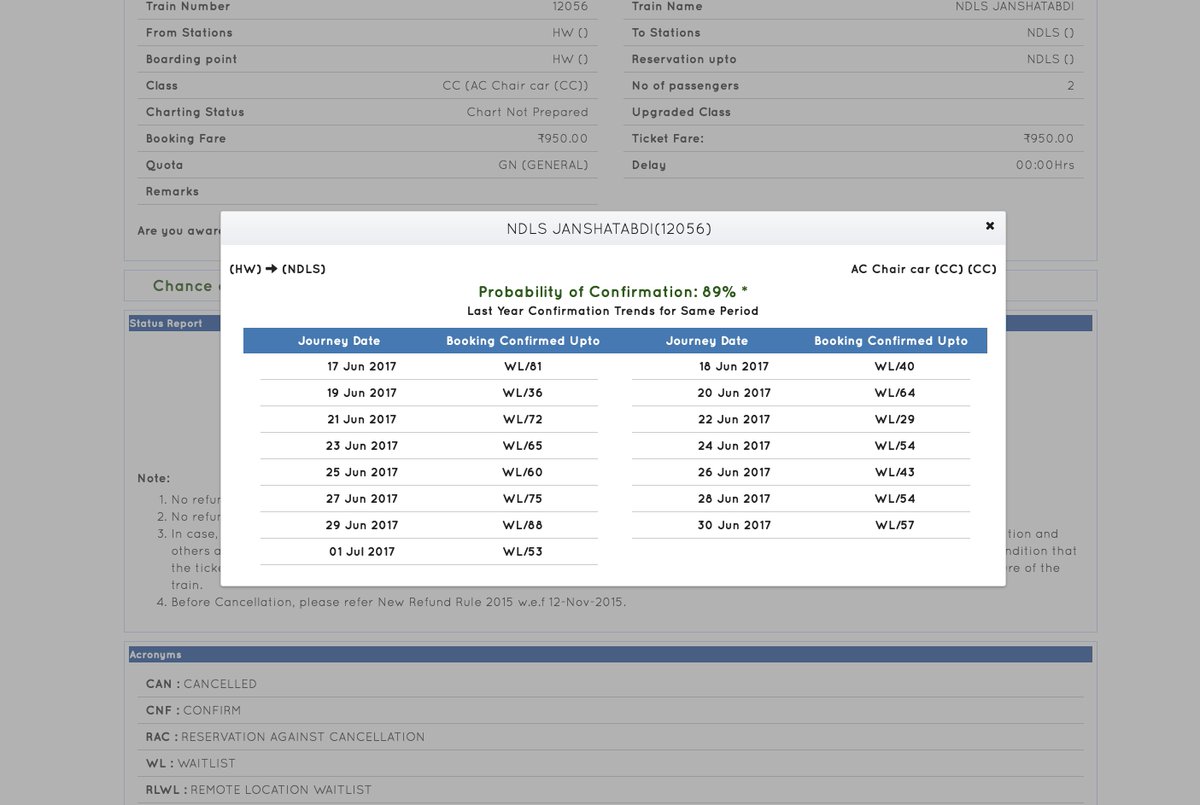Click WL/54 in the 24 Jun row
1200x805 pixels.
[895, 446]
